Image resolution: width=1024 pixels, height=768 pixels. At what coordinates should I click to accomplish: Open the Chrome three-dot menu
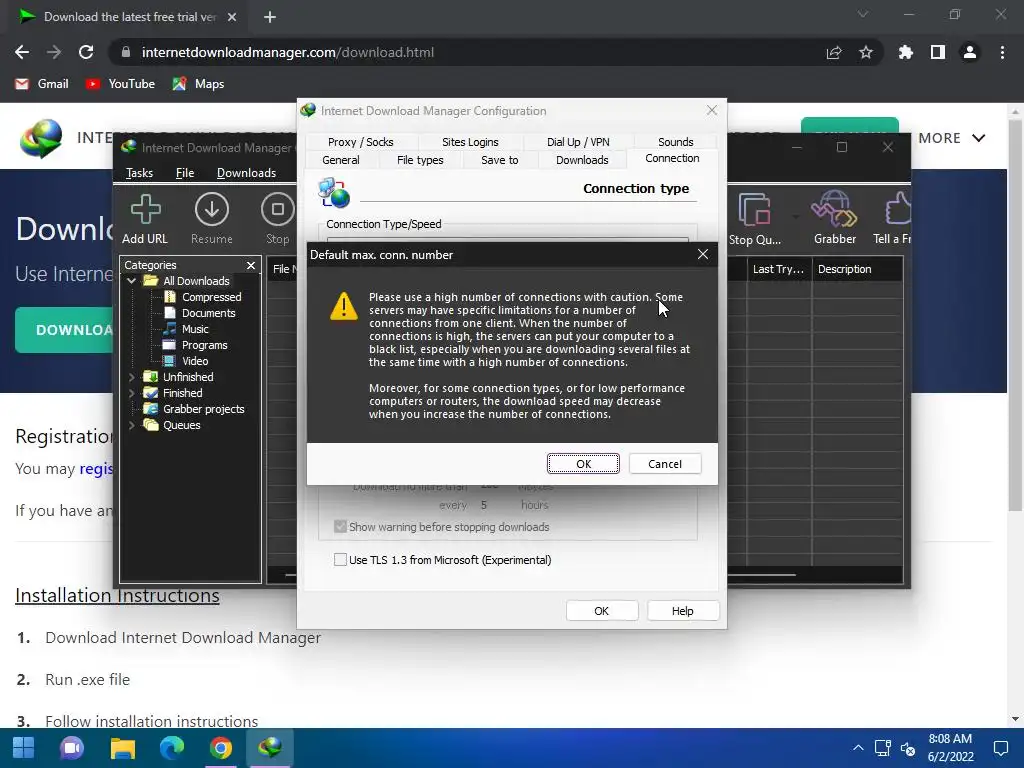click(1002, 52)
